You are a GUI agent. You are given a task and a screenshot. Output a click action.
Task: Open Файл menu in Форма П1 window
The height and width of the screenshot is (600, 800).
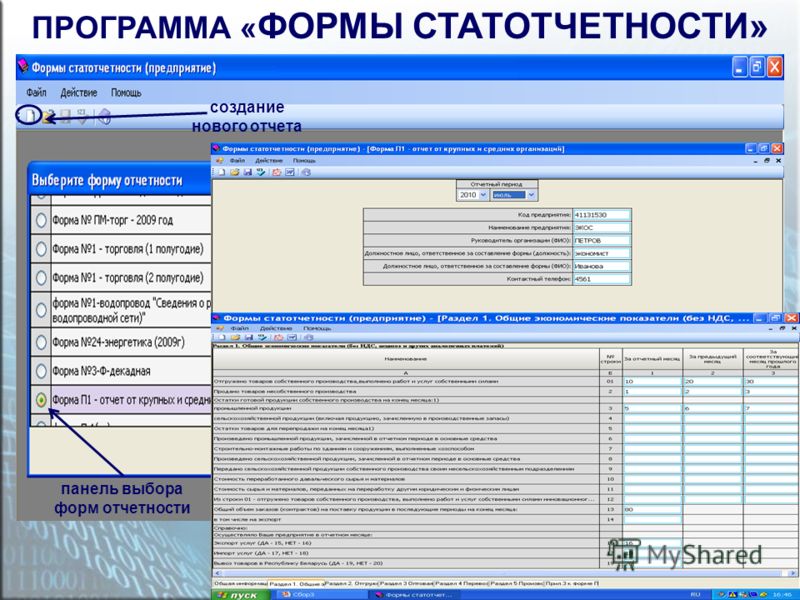point(237,160)
